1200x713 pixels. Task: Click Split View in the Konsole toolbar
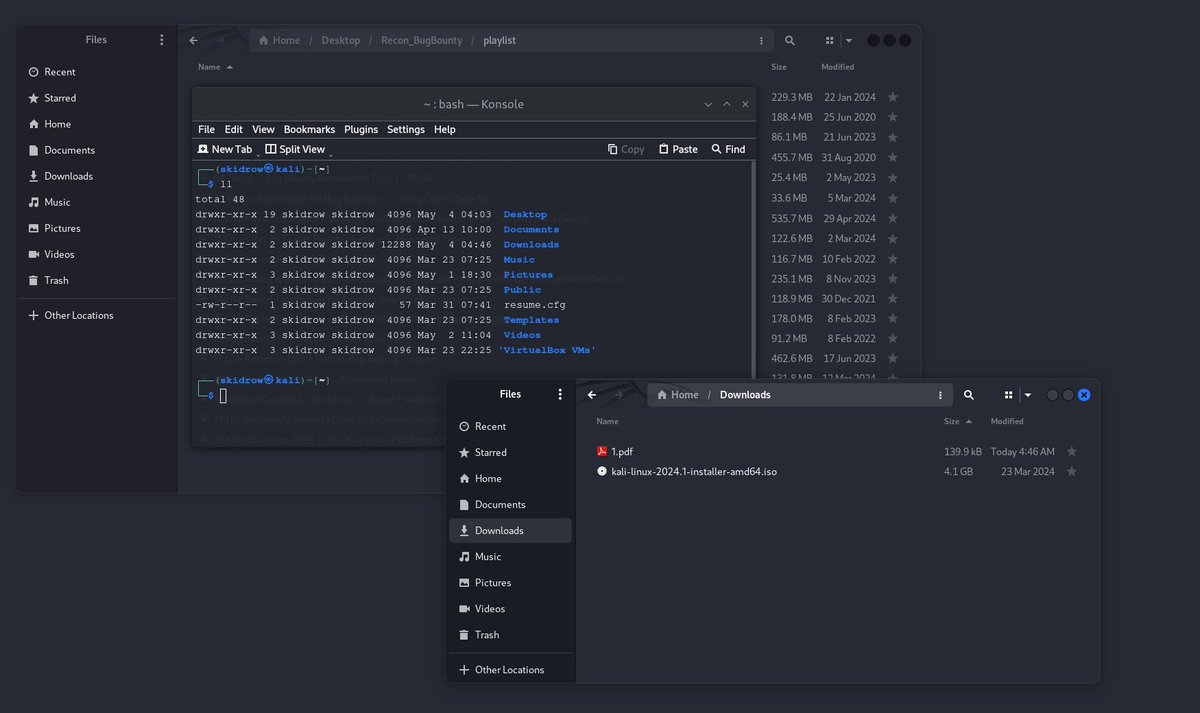click(295, 149)
